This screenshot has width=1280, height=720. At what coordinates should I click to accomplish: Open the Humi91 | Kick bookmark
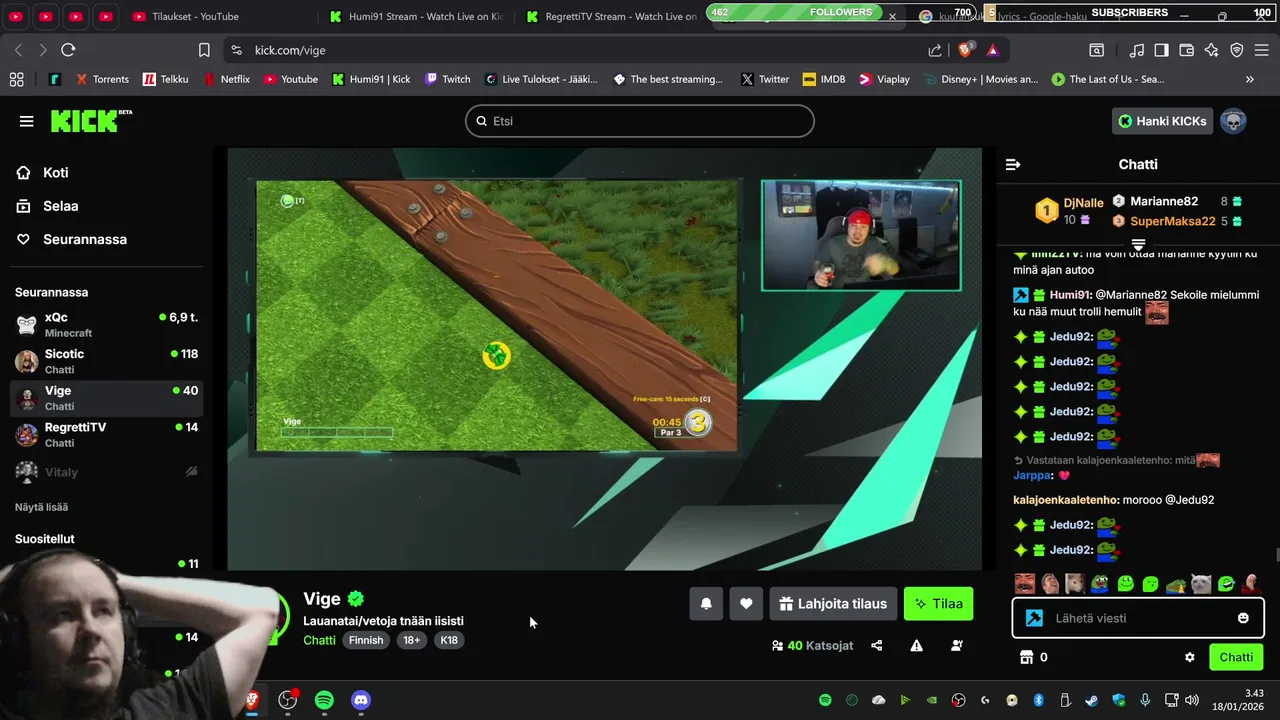pos(371,79)
